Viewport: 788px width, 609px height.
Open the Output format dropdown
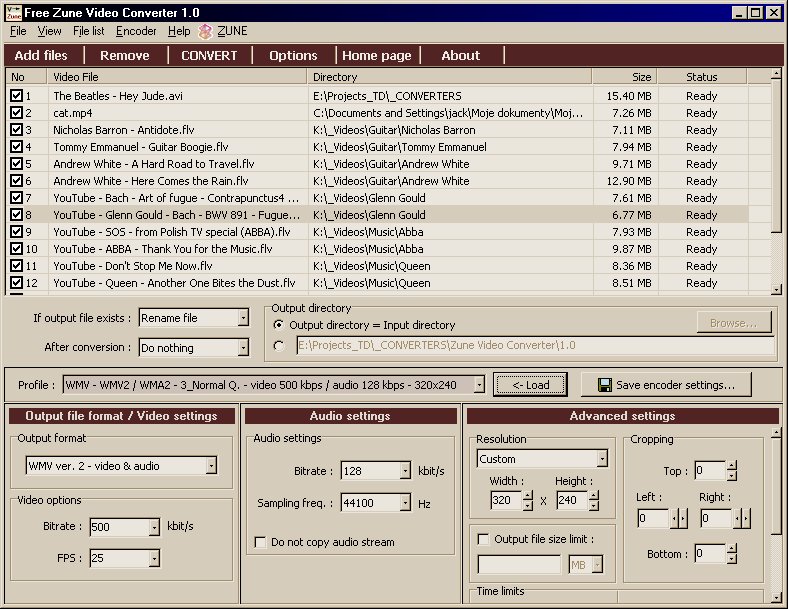pos(212,466)
